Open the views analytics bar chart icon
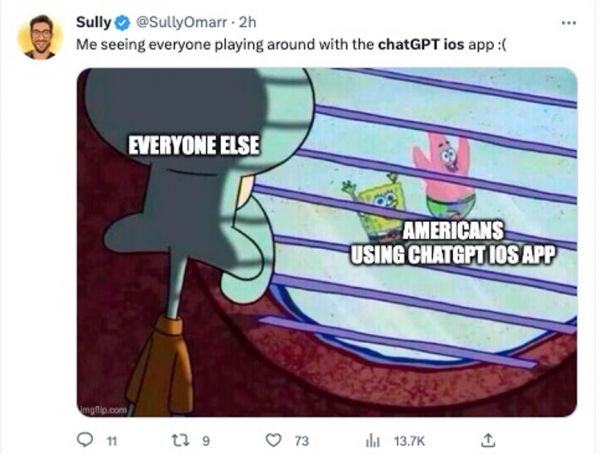600x455 pixels. pos(373,441)
